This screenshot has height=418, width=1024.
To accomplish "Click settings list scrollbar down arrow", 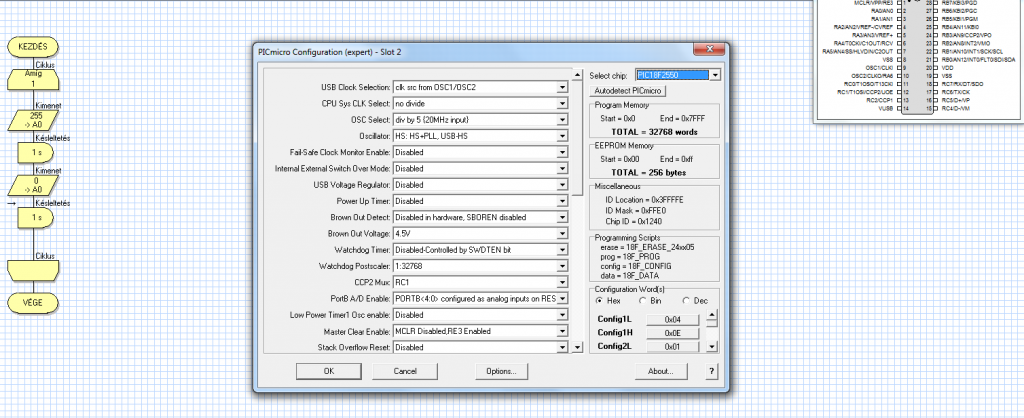I will click(577, 348).
